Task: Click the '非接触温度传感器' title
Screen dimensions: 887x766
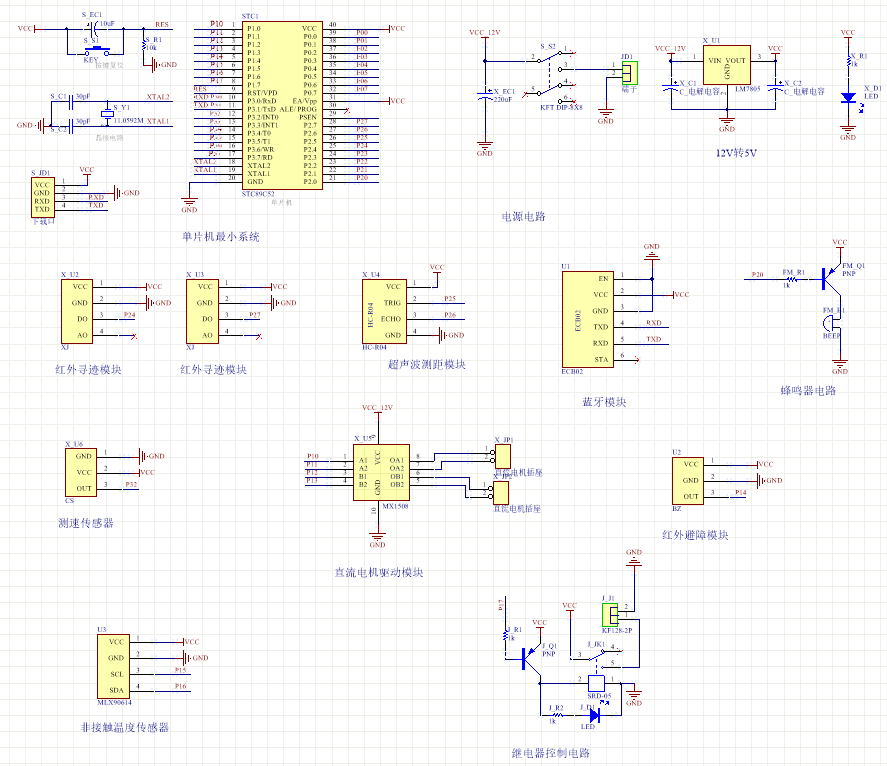Action: 125,727
